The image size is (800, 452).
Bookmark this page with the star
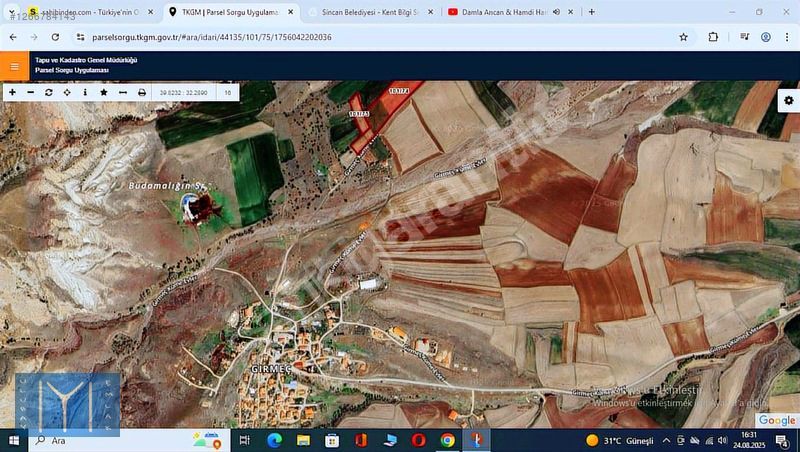(683, 37)
